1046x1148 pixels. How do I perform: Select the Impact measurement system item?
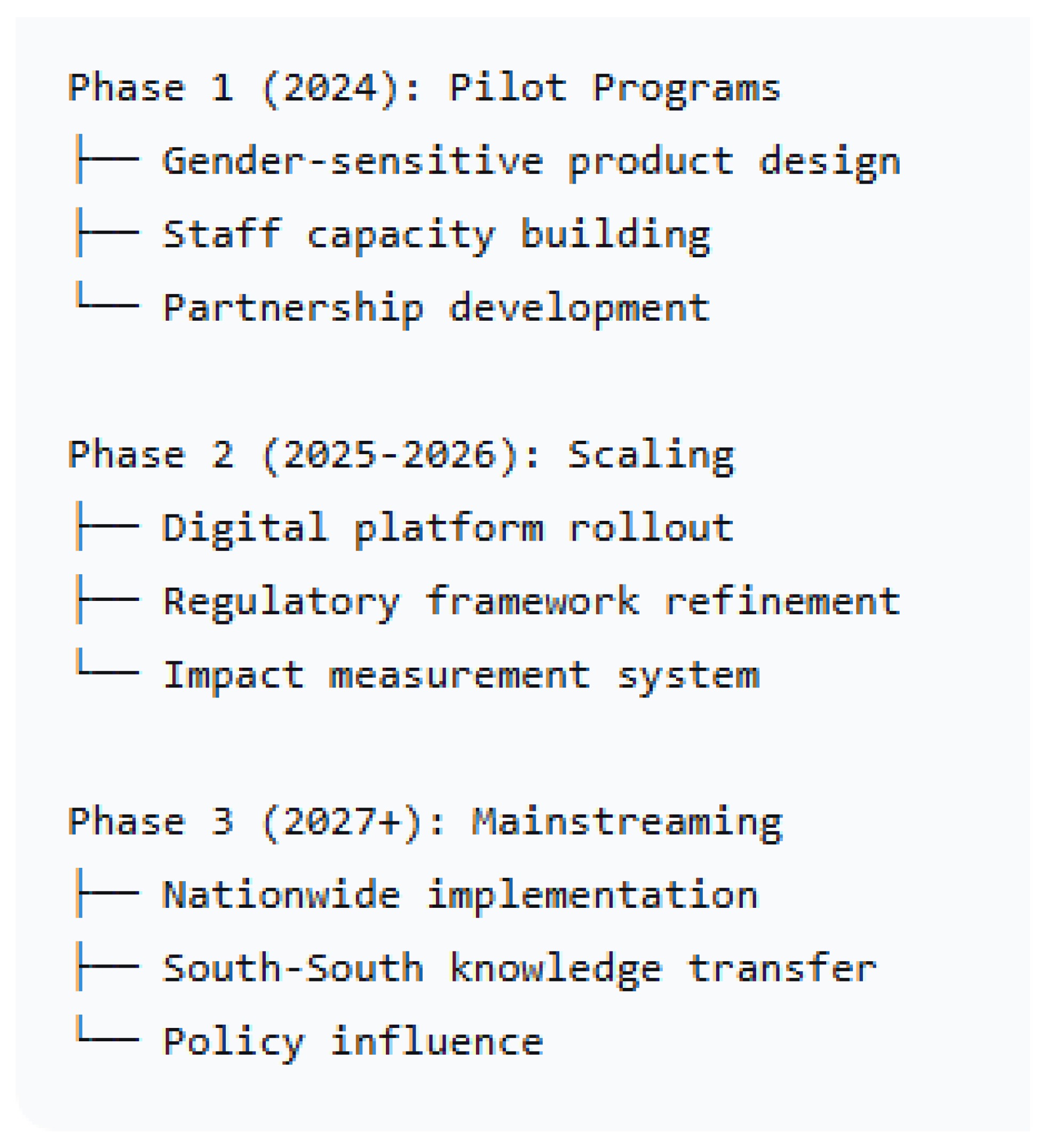point(460,674)
